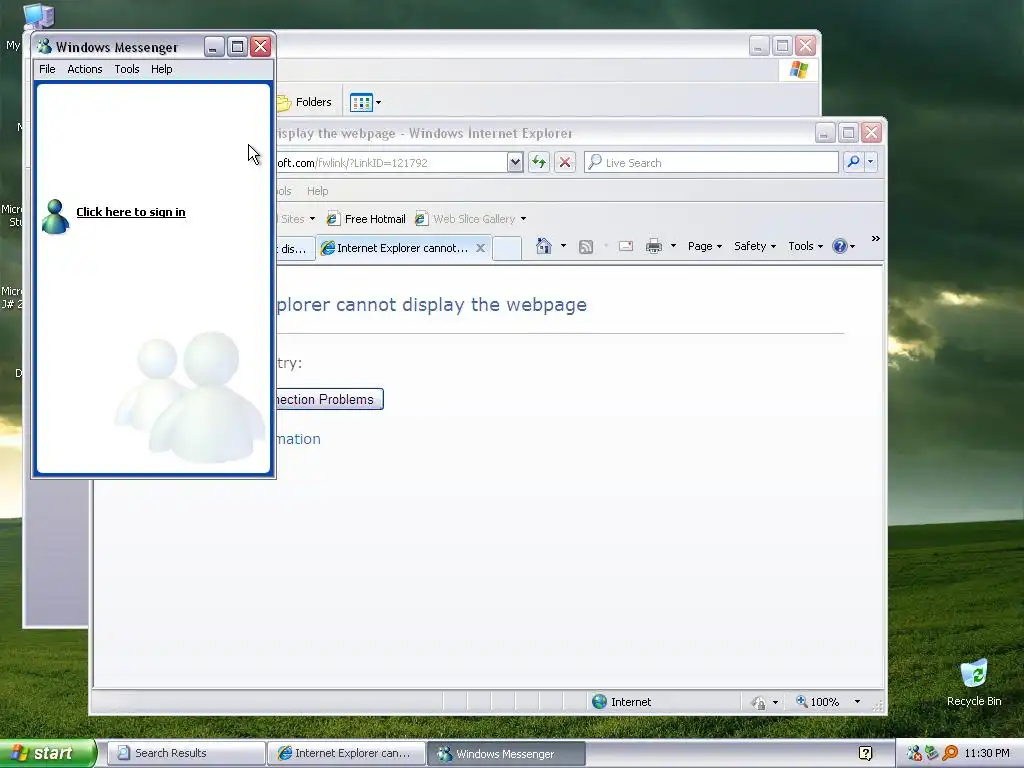Click the Home icon in IE command bar
The height and width of the screenshot is (768, 1024).
coord(543,246)
